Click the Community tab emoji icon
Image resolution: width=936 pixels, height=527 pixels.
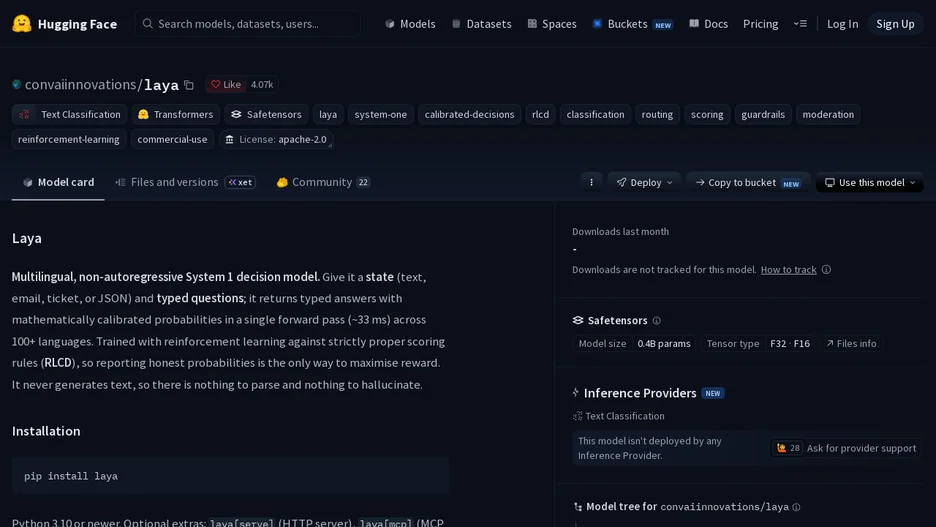(282, 183)
